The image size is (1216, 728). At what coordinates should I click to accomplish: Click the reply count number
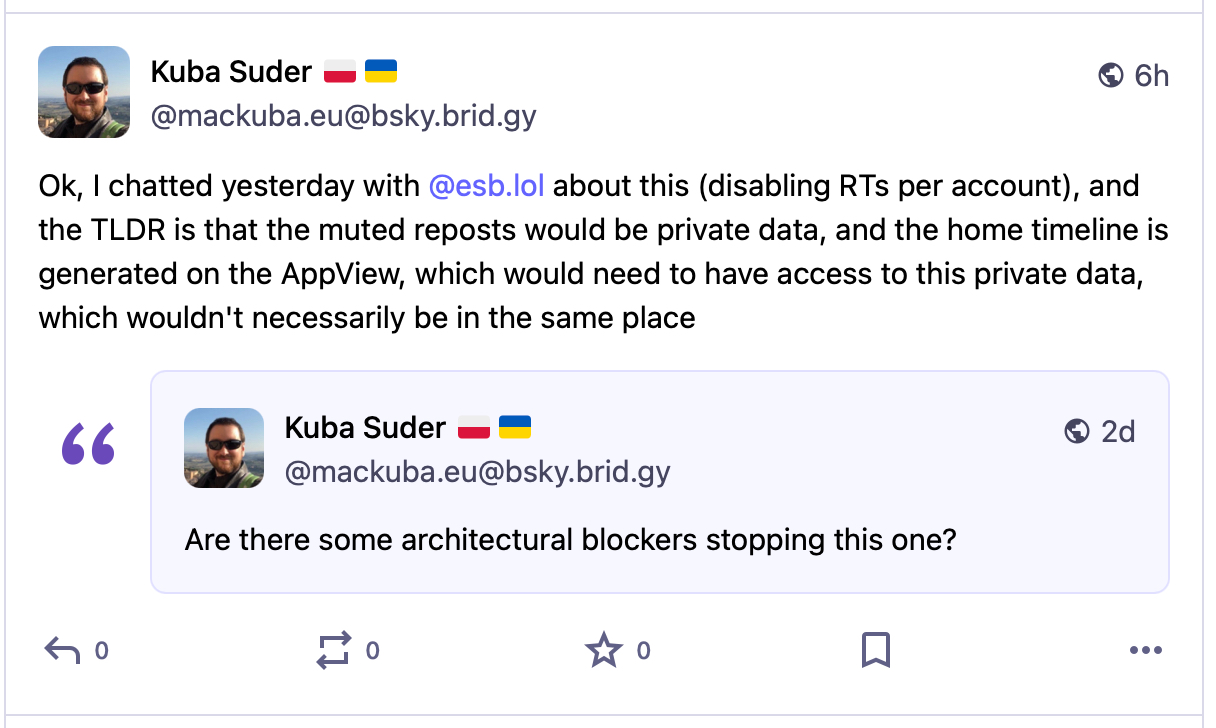pos(101,651)
